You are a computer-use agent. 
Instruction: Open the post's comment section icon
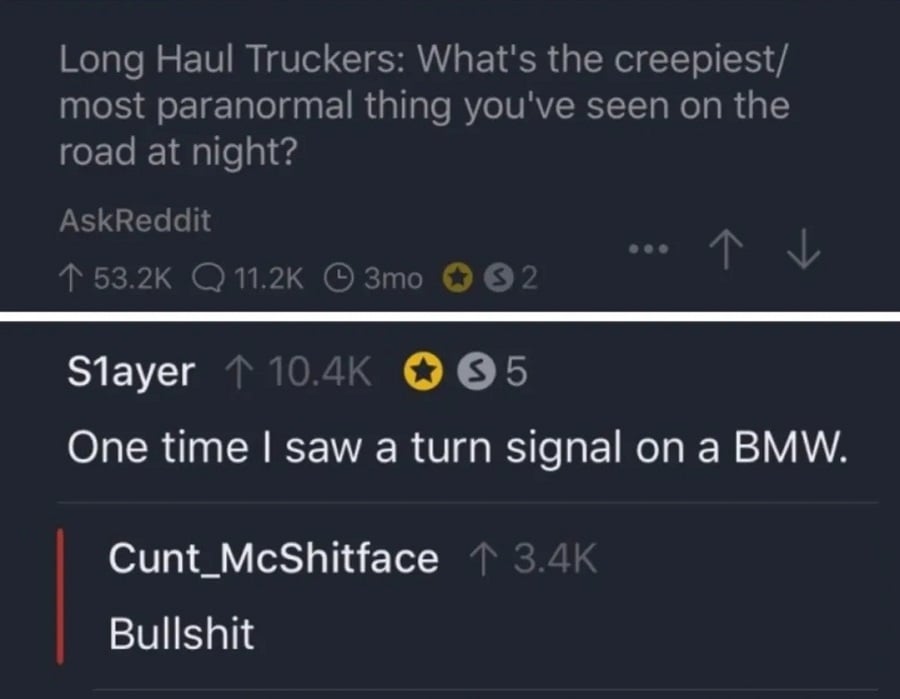208,278
